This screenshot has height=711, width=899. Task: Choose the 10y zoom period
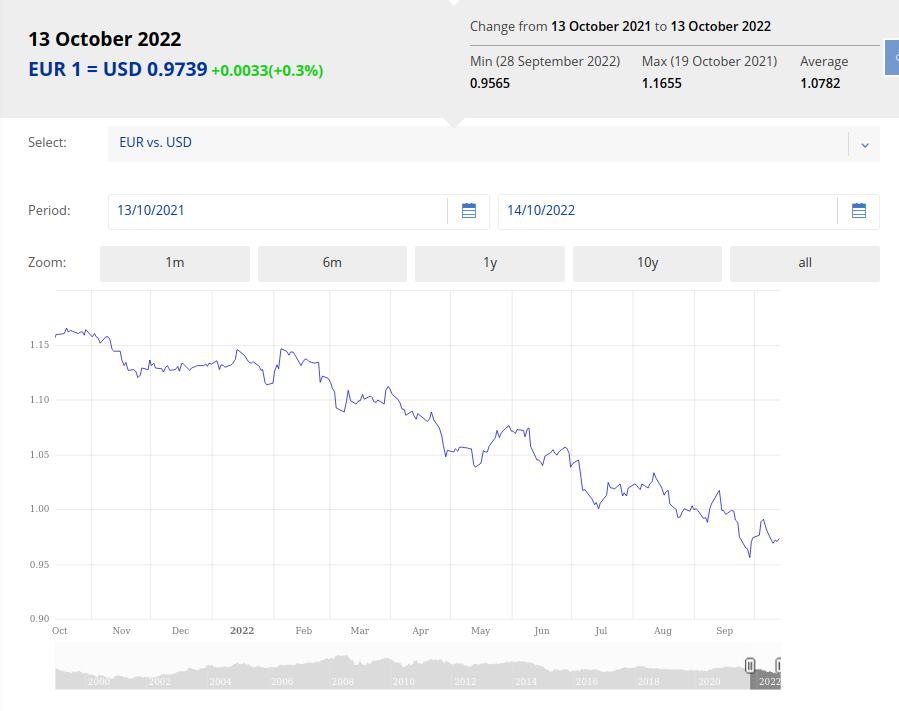(x=647, y=263)
